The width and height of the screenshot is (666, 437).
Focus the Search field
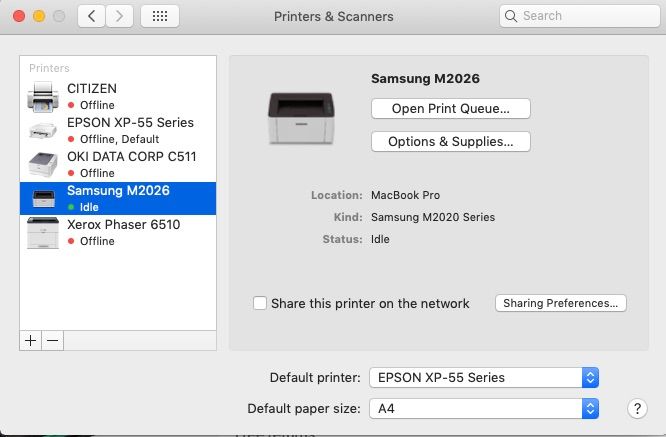[x=579, y=16]
